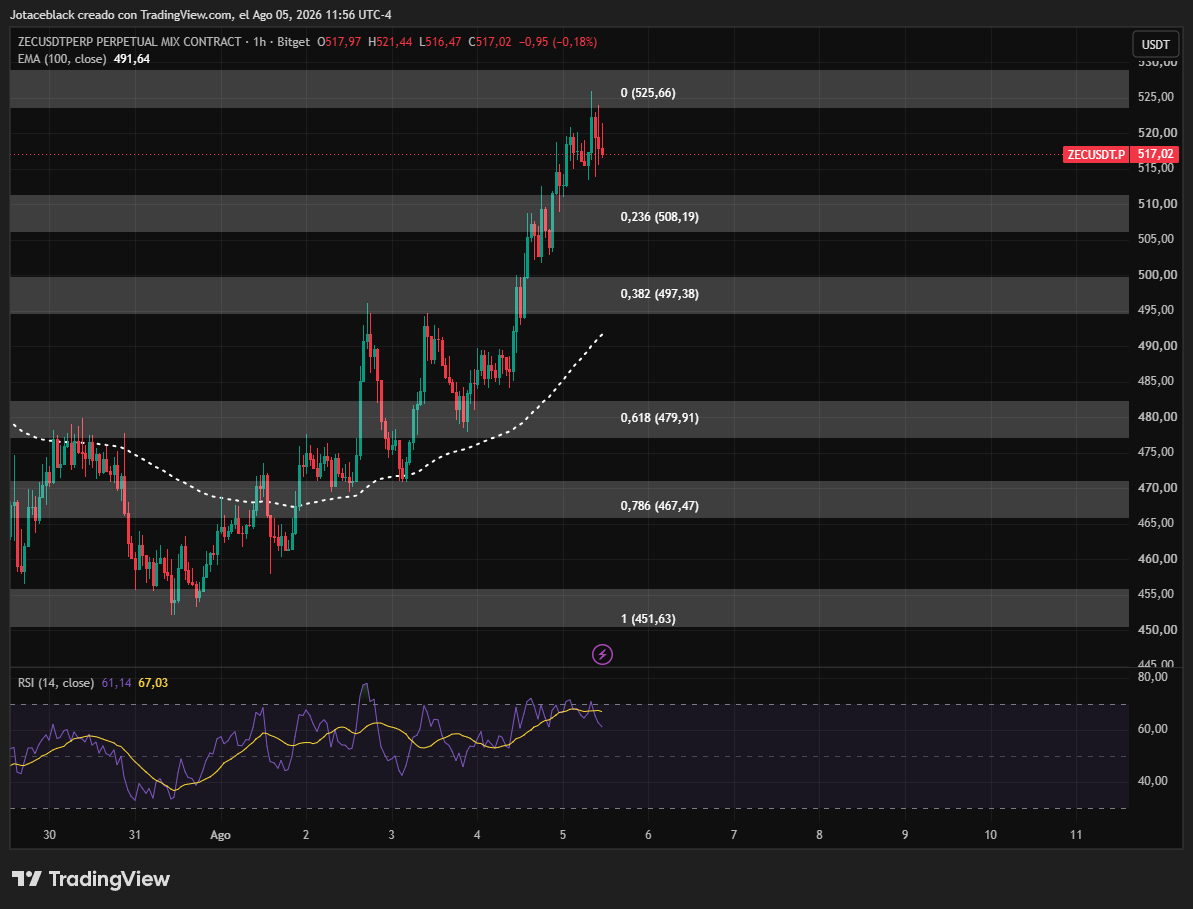Click the 480,00 price axis label

[1157, 417]
